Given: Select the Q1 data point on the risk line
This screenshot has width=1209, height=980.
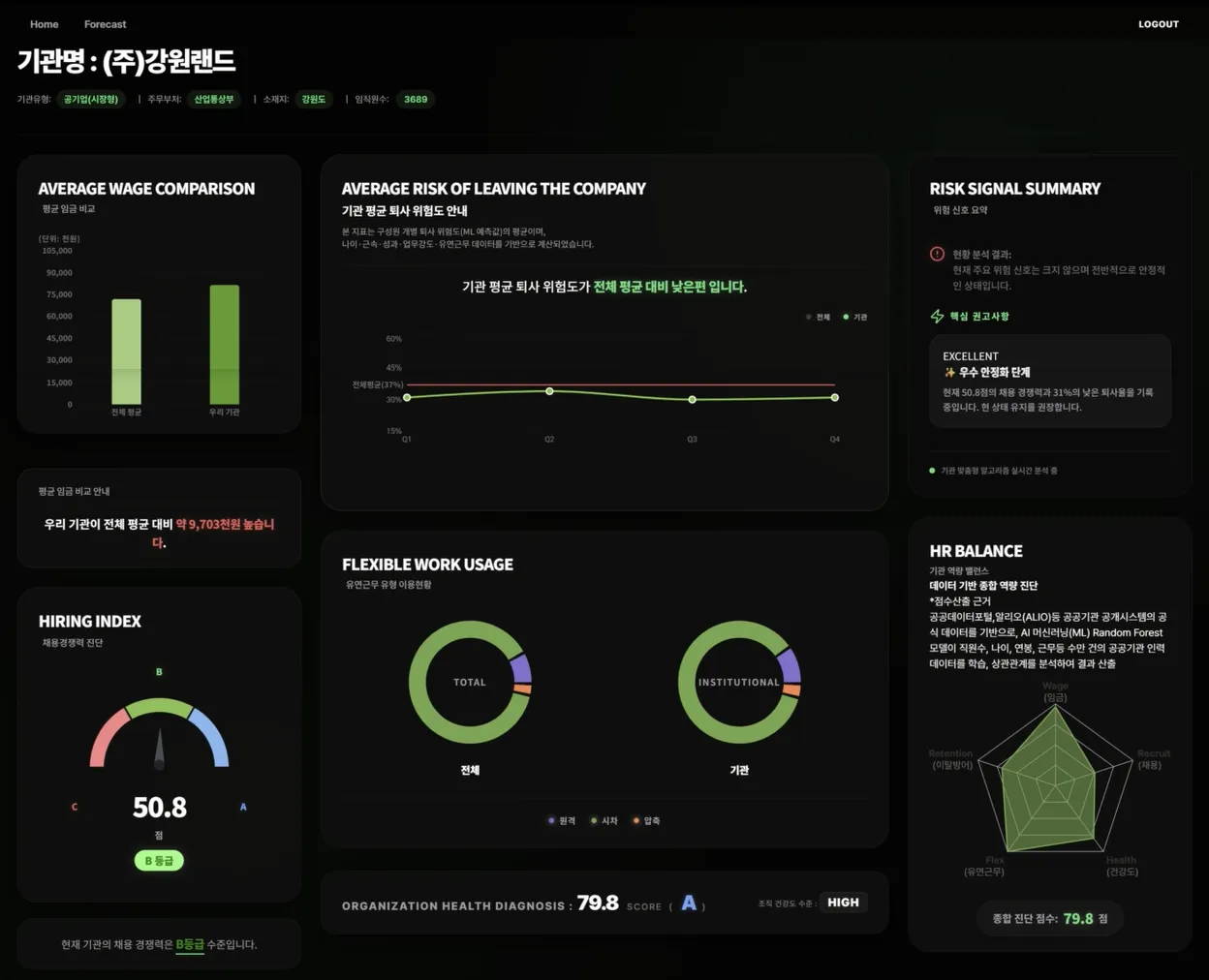Looking at the screenshot, I should (407, 397).
